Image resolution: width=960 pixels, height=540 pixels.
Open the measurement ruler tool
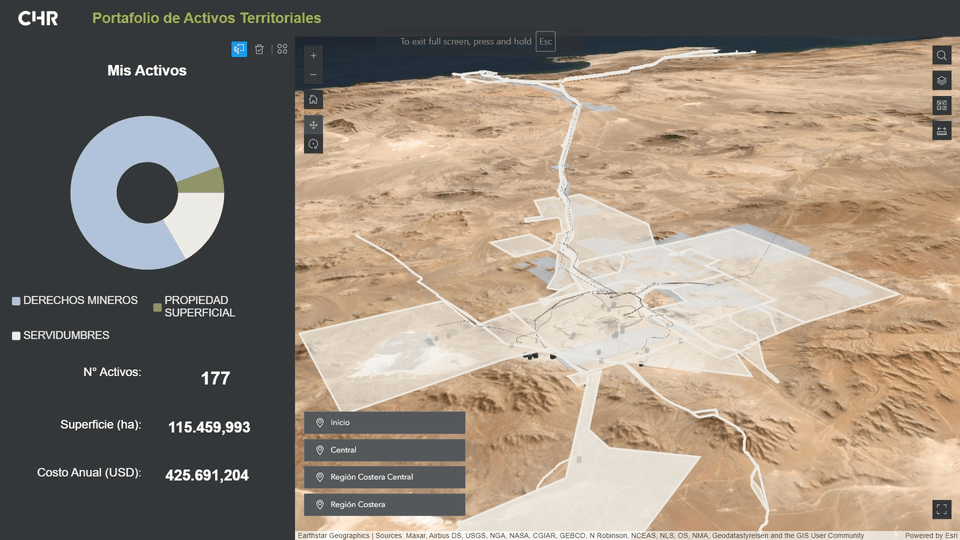(941, 130)
